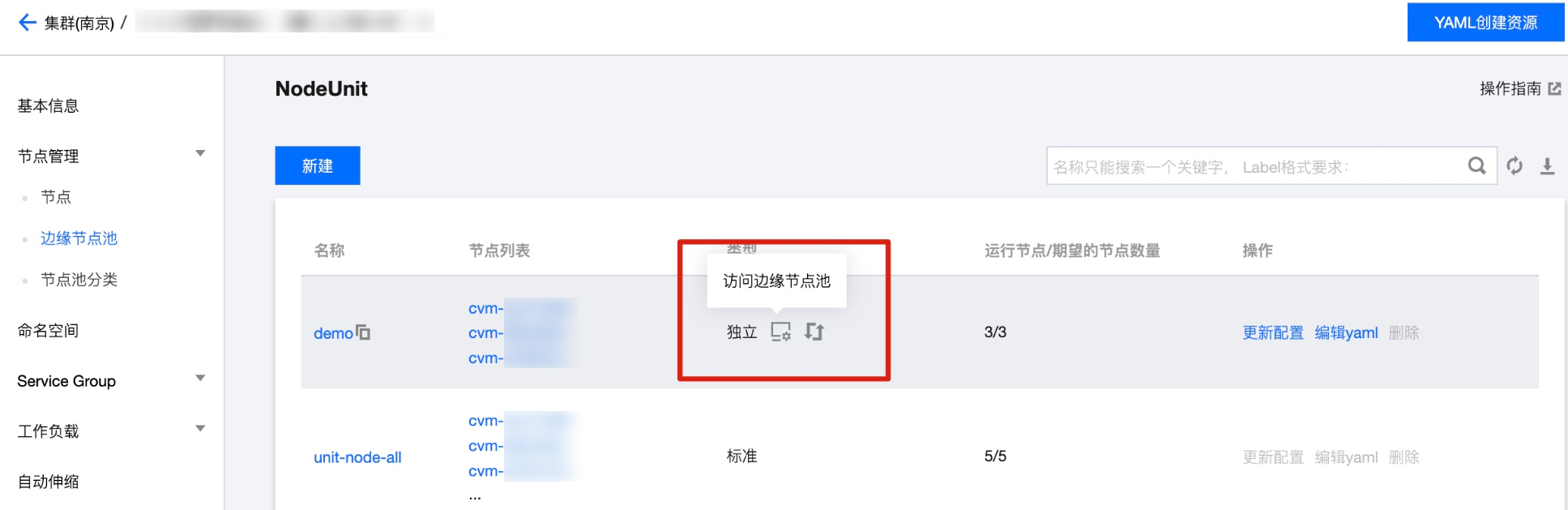The height and width of the screenshot is (510, 1568).
Task: Go to 节点池分类
Action: [79, 280]
